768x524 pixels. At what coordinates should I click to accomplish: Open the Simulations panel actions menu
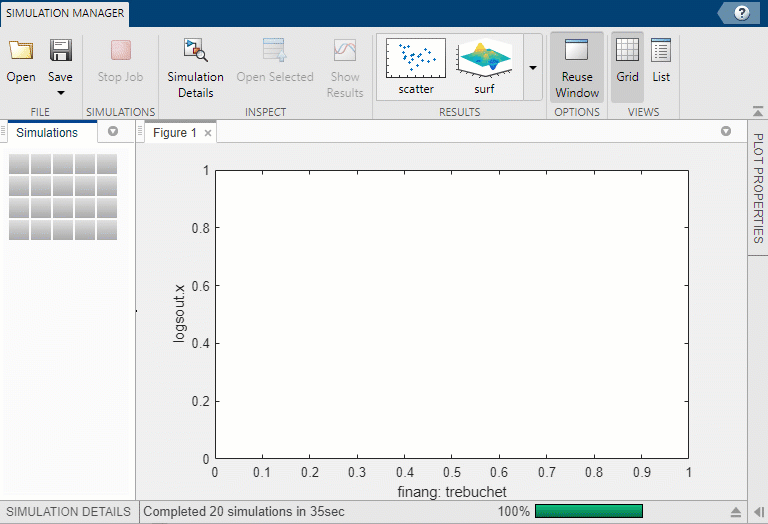[112, 132]
